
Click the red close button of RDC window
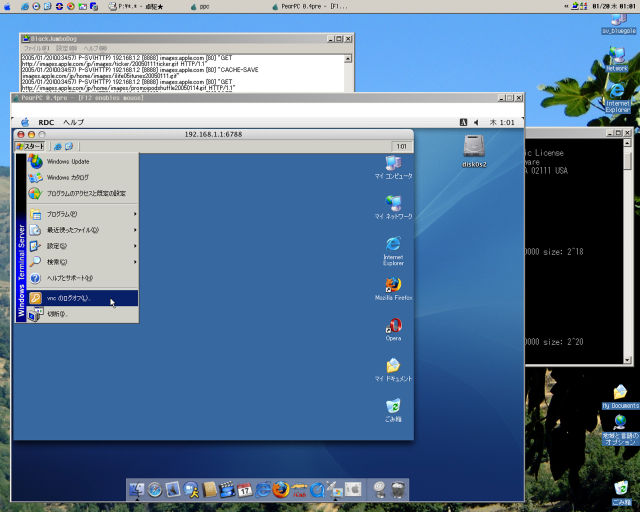21,134
